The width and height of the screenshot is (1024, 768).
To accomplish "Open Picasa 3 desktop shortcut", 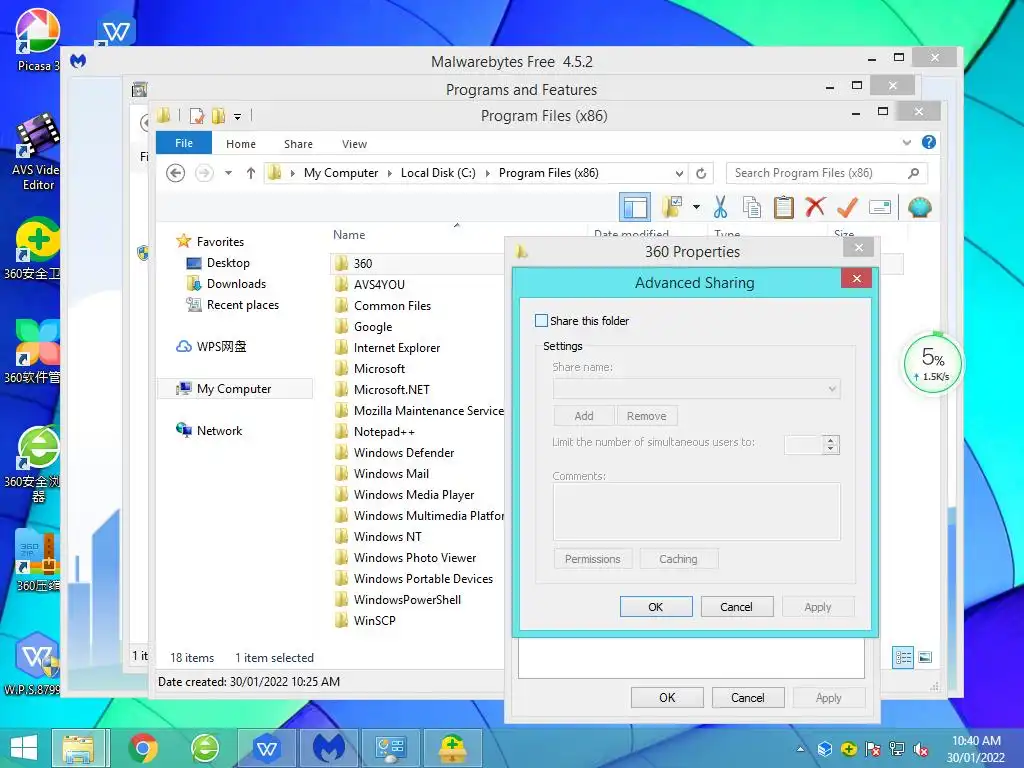I will pyautogui.click(x=37, y=39).
